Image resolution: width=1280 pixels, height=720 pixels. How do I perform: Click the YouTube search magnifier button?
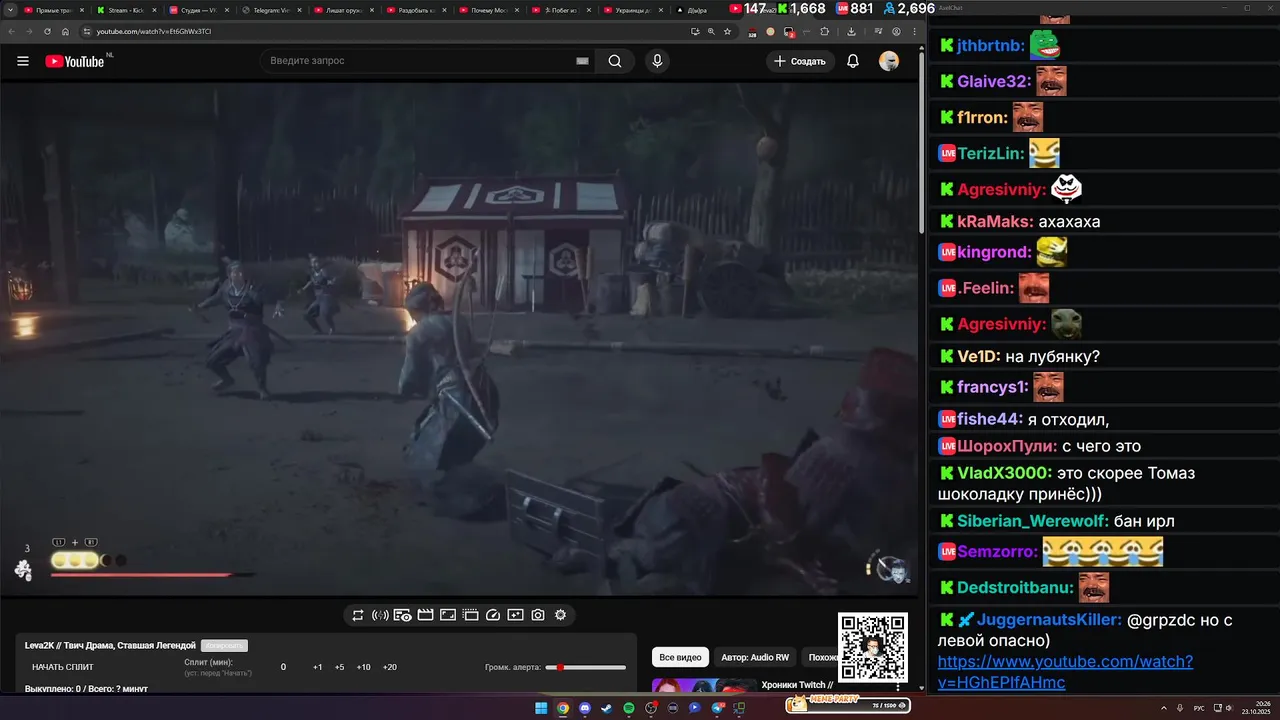tap(615, 61)
